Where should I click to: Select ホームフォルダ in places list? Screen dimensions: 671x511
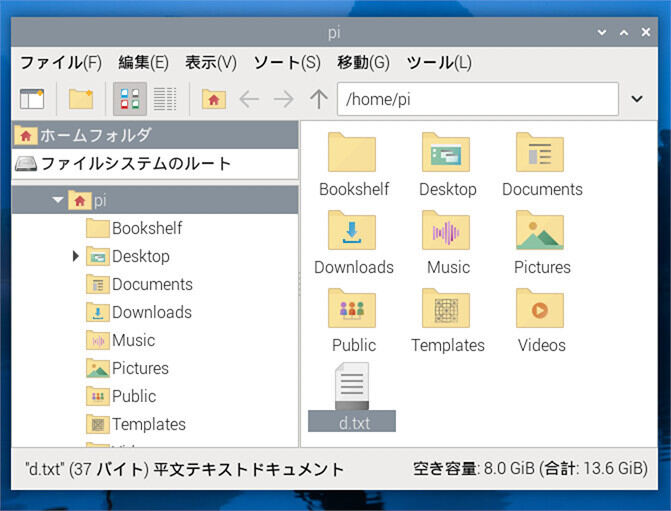[x=155, y=135]
